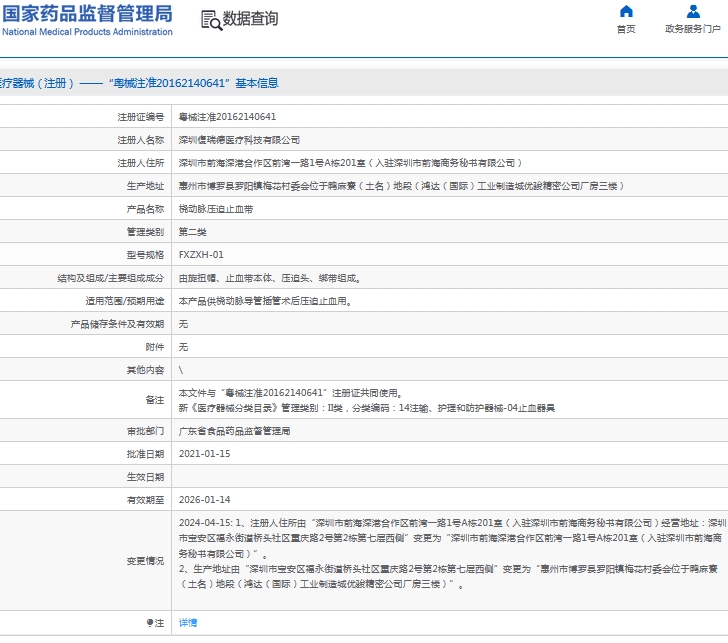Screen dimensions: 728x643
Task: Click the 变更情况 label
Action: 145,561
